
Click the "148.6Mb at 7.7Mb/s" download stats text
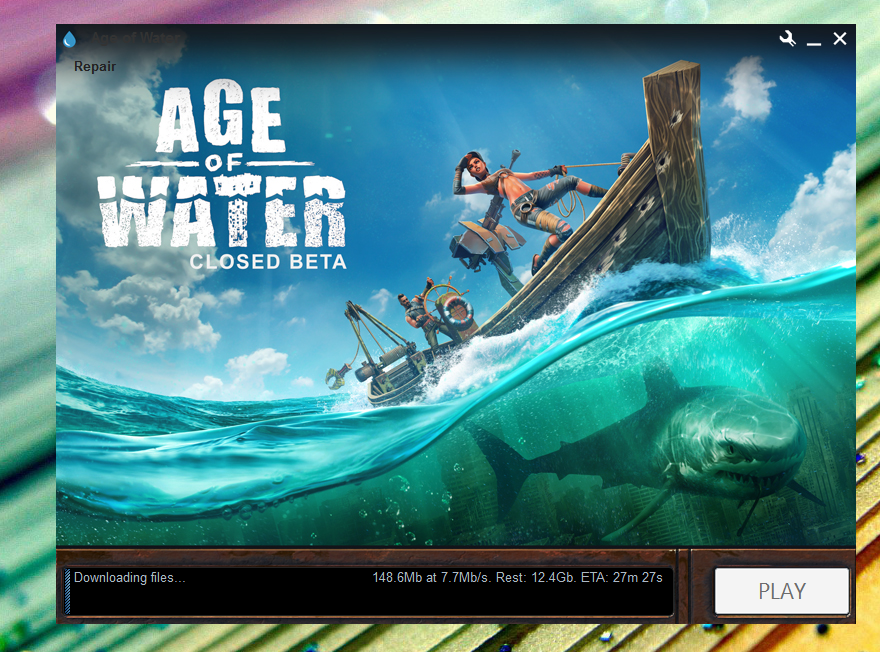point(432,577)
